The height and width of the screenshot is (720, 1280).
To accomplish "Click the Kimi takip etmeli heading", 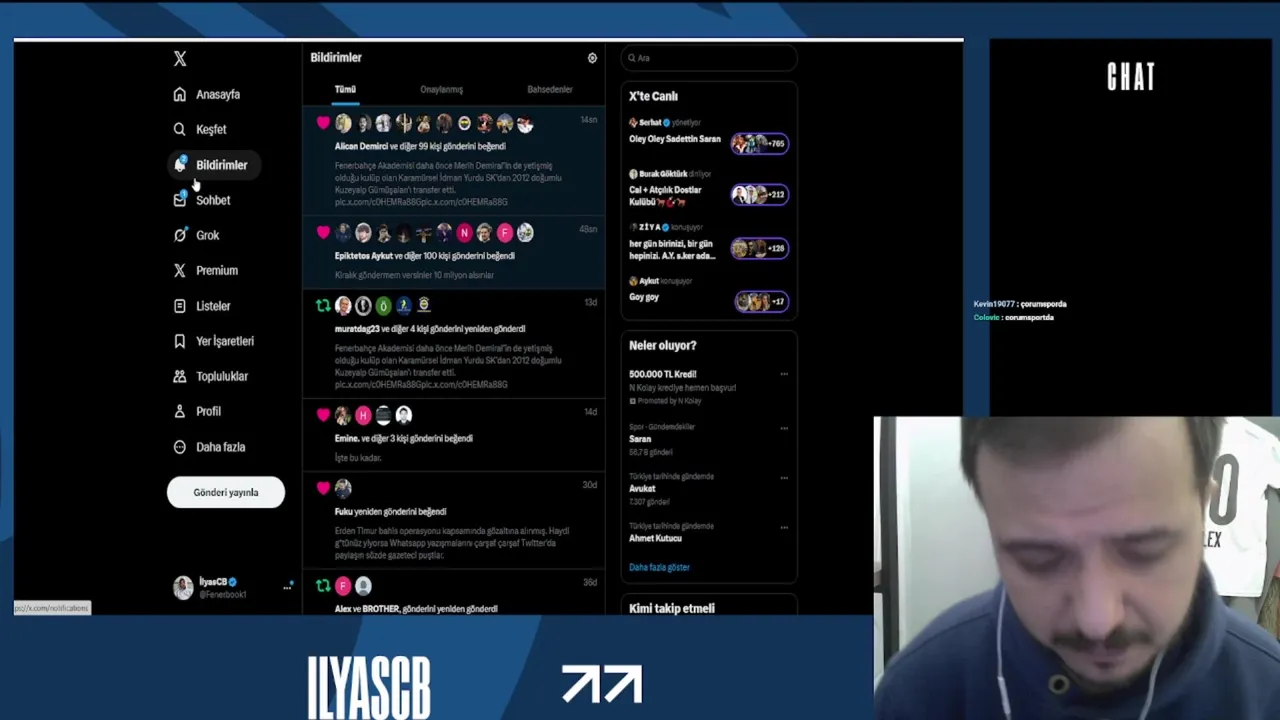I will (x=672, y=608).
